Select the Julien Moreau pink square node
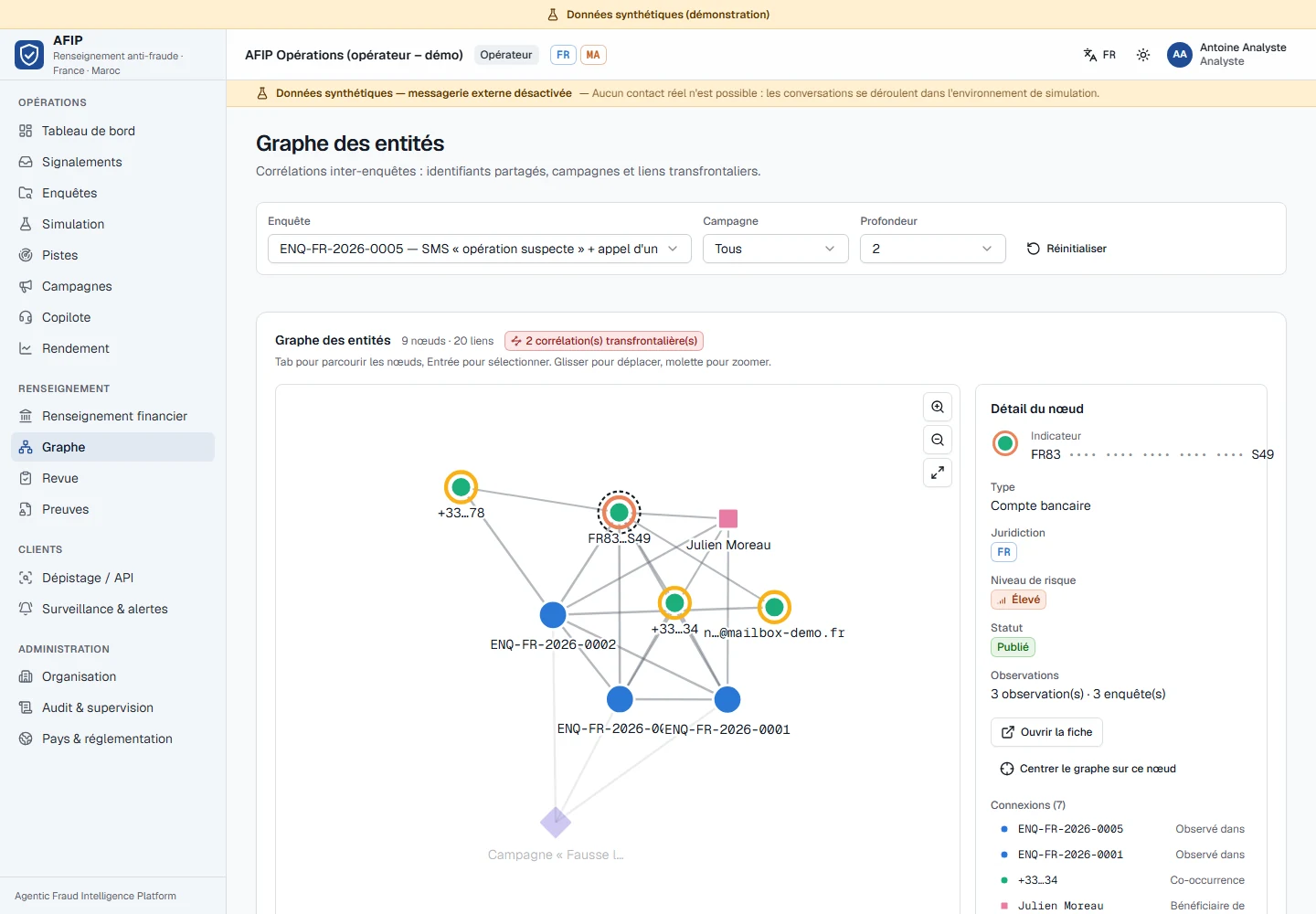Viewport: 1316px width, 914px height. click(728, 518)
